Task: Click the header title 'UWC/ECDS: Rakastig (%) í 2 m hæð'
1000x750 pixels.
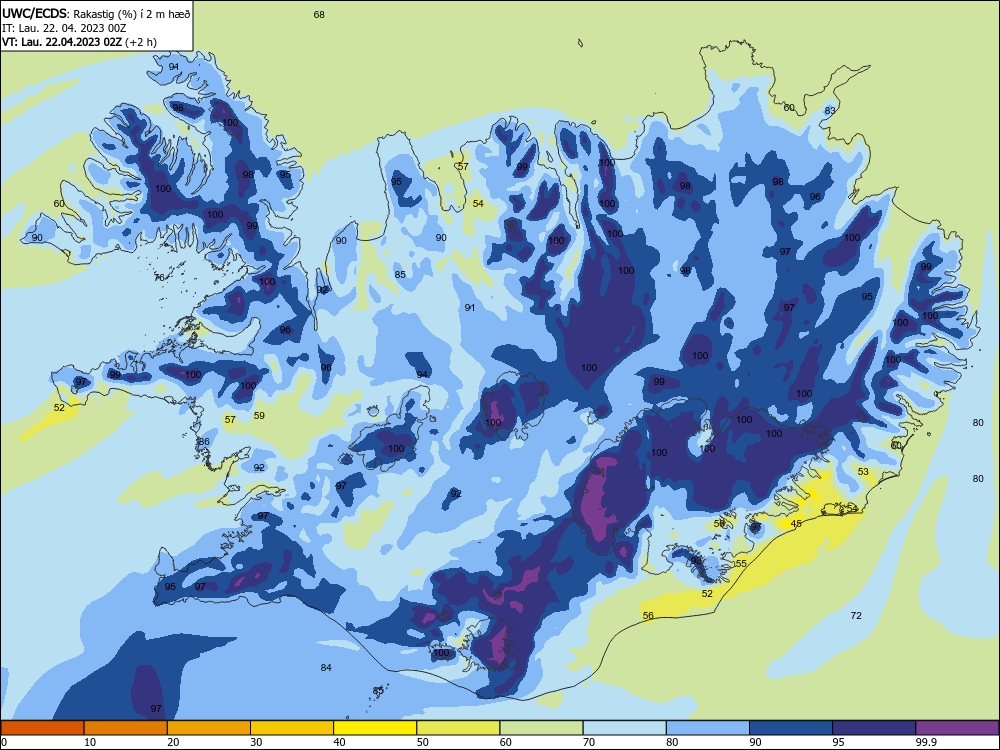Action: click(96, 13)
